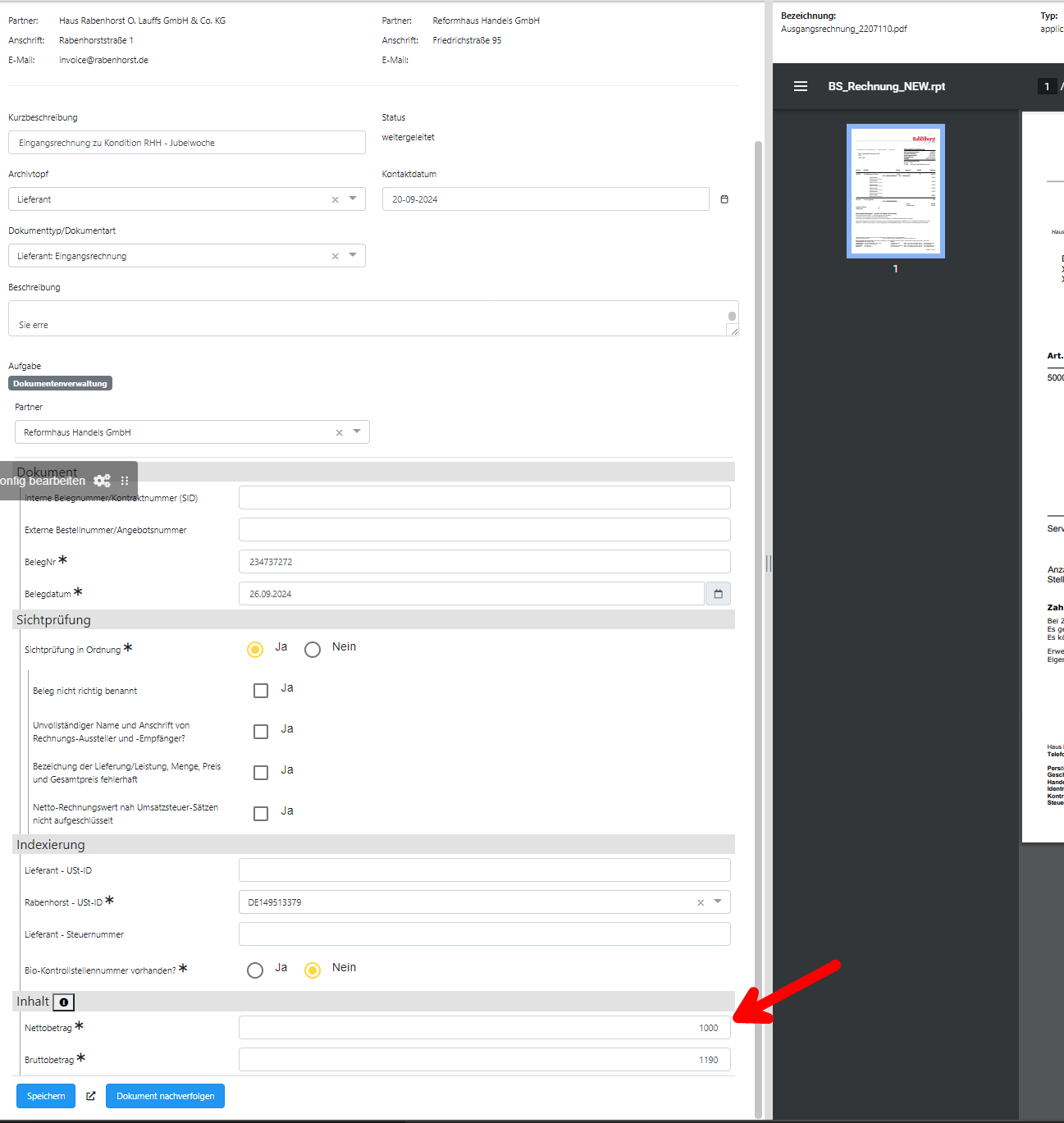Select page 1 thumbnail in PDF viewer

(895, 191)
